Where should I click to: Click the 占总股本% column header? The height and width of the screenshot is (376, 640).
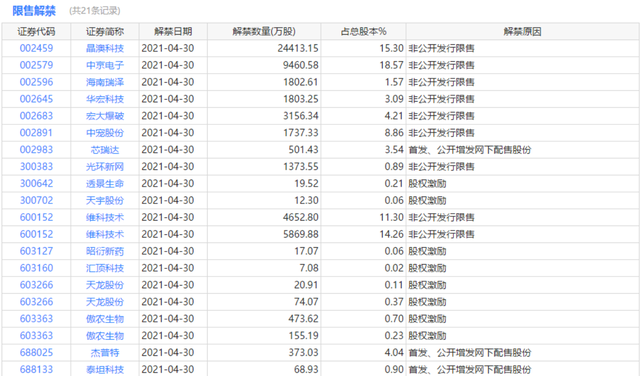click(x=363, y=31)
